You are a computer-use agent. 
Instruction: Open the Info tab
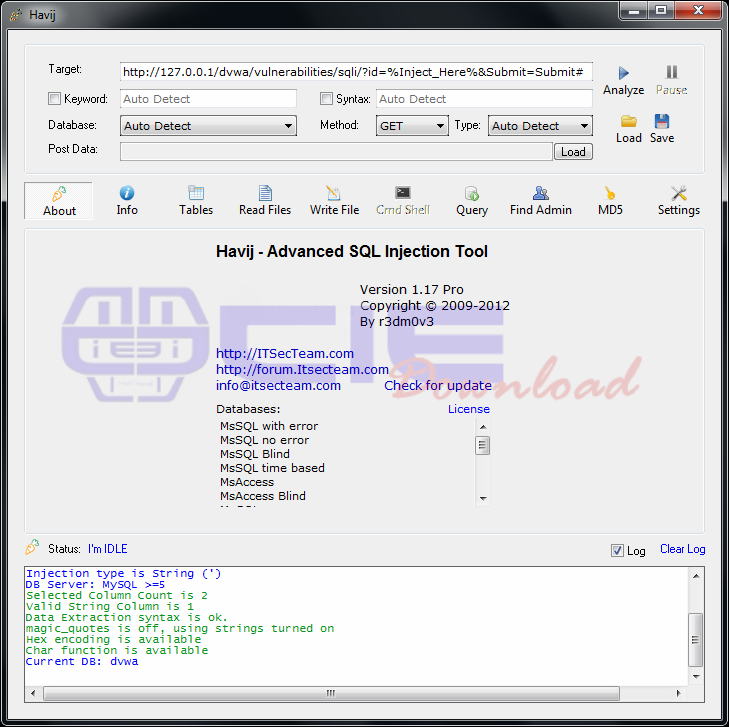click(x=127, y=201)
